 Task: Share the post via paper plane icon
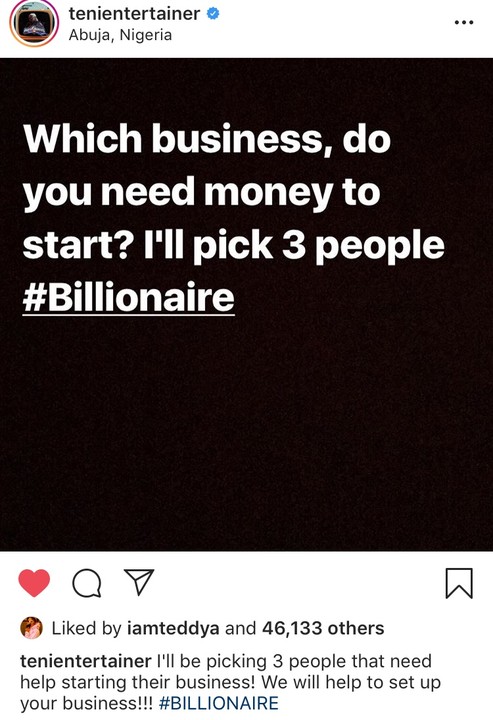coord(139,582)
